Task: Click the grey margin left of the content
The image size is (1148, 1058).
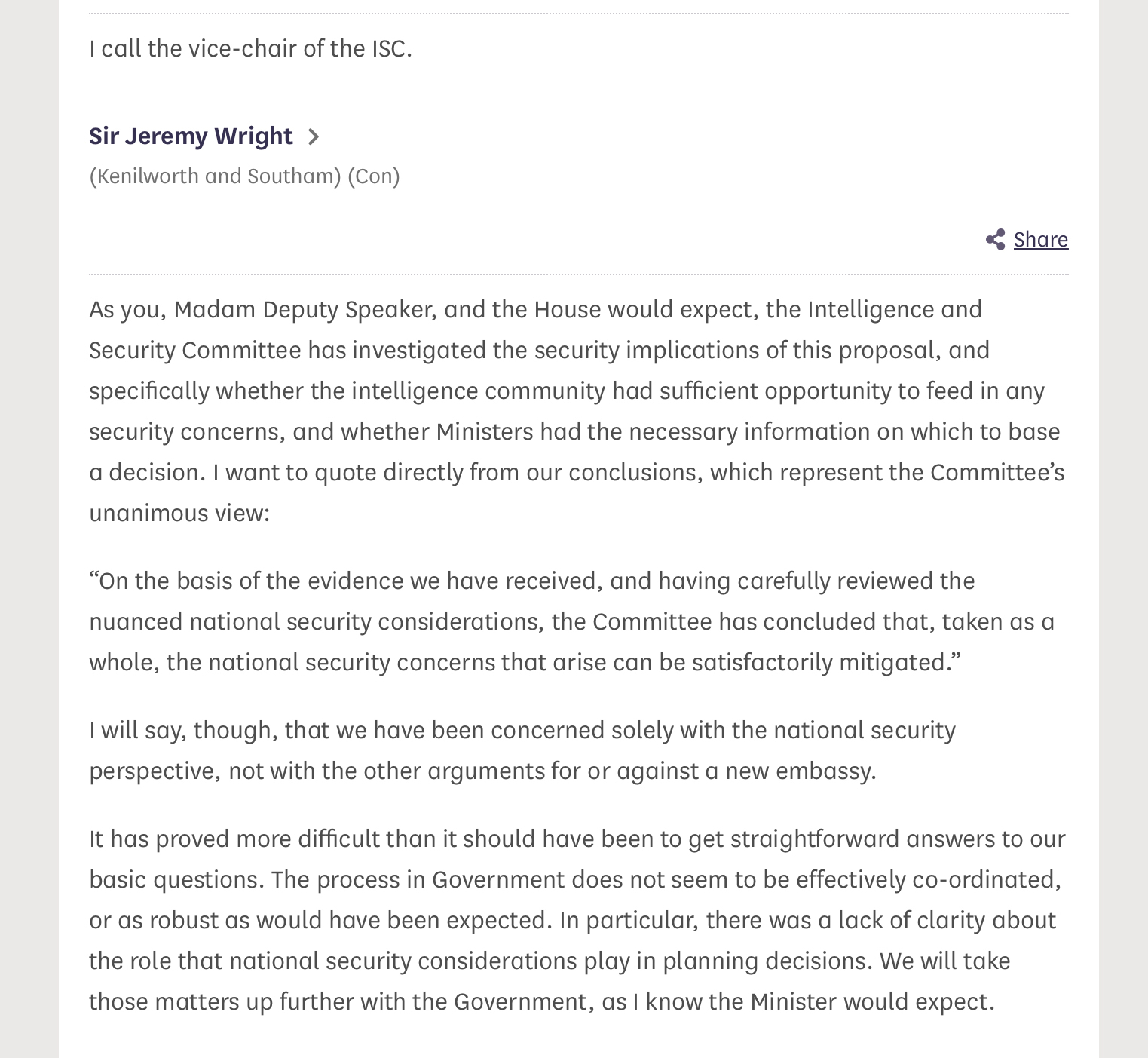Action: (x=29, y=528)
